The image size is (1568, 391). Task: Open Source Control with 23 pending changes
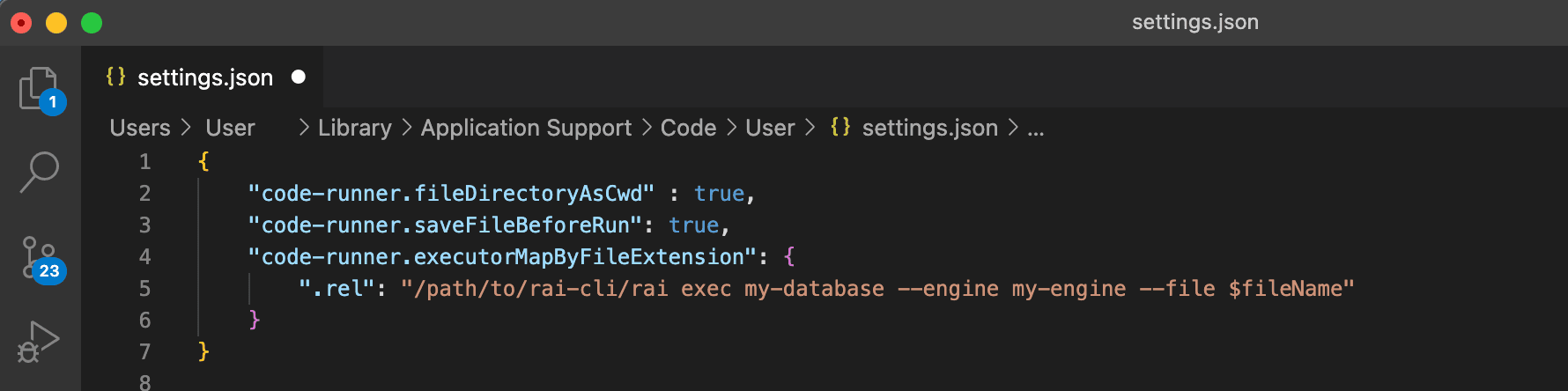41,257
